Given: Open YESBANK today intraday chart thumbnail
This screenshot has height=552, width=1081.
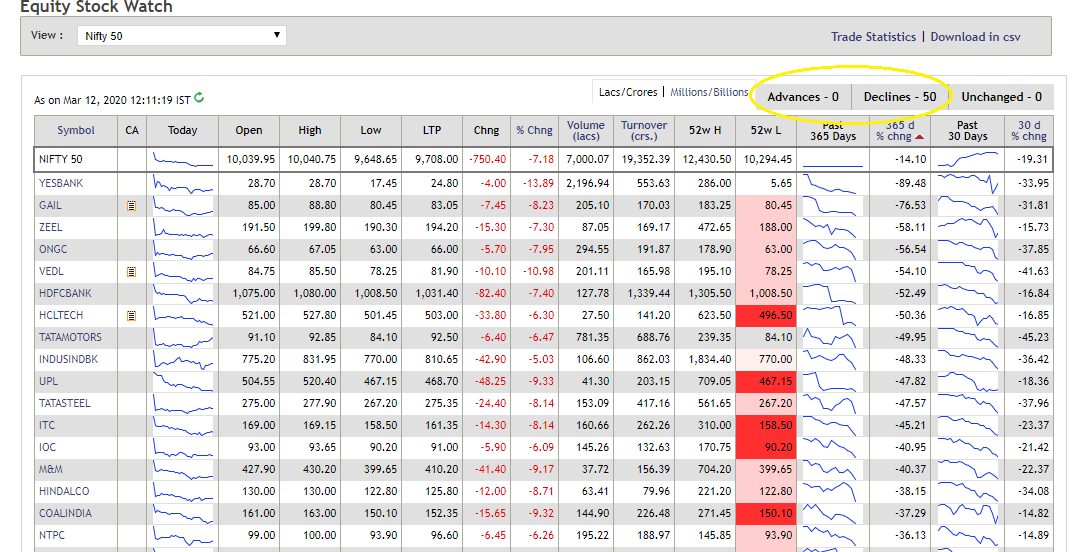Looking at the screenshot, I should coord(183,184).
